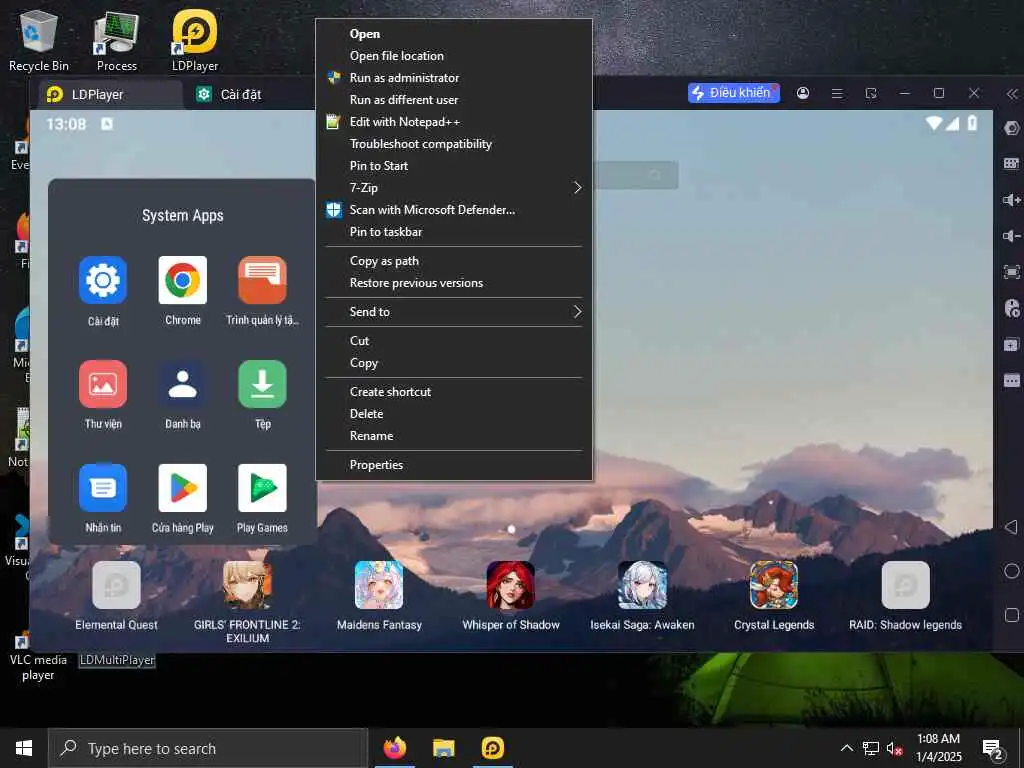This screenshot has width=1024, height=768.
Task: Select Pin to taskbar
Action: [454, 232]
